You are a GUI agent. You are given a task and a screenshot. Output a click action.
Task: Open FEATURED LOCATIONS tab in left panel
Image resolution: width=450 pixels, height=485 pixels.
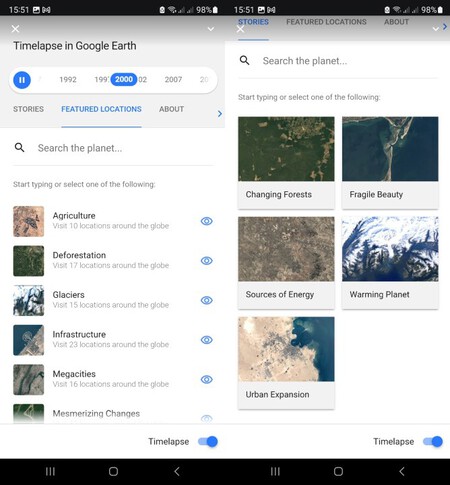(101, 109)
